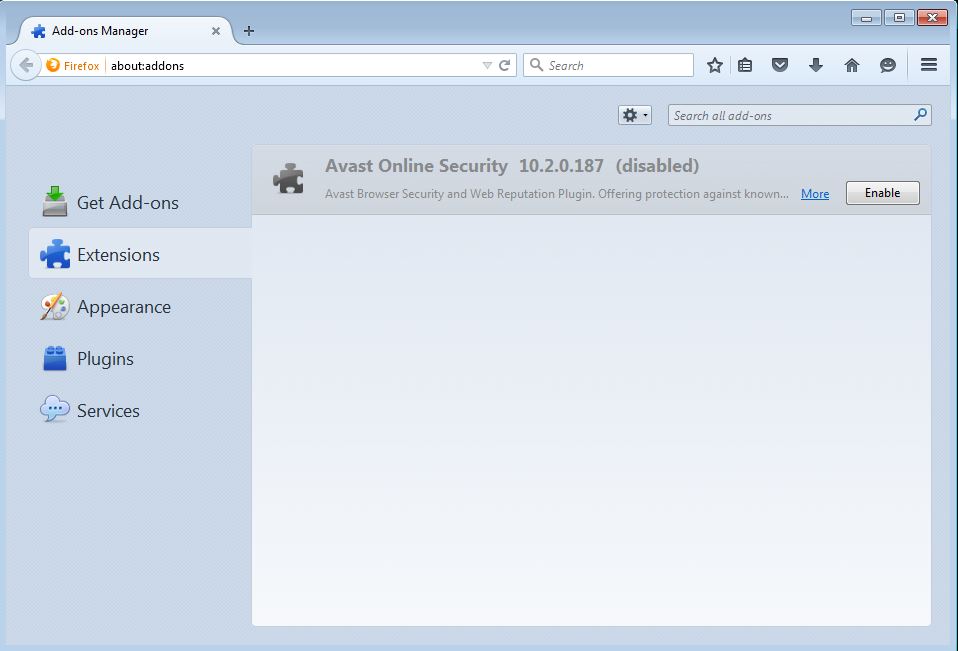Open a new tab with plus button
Viewport: 958px width, 651px height.
[249, 31]
